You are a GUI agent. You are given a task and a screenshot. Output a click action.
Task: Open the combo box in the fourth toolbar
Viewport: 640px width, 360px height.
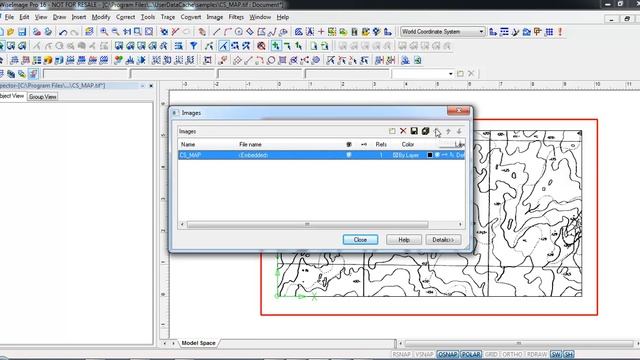pyautogui.click(x=423, y=73)
